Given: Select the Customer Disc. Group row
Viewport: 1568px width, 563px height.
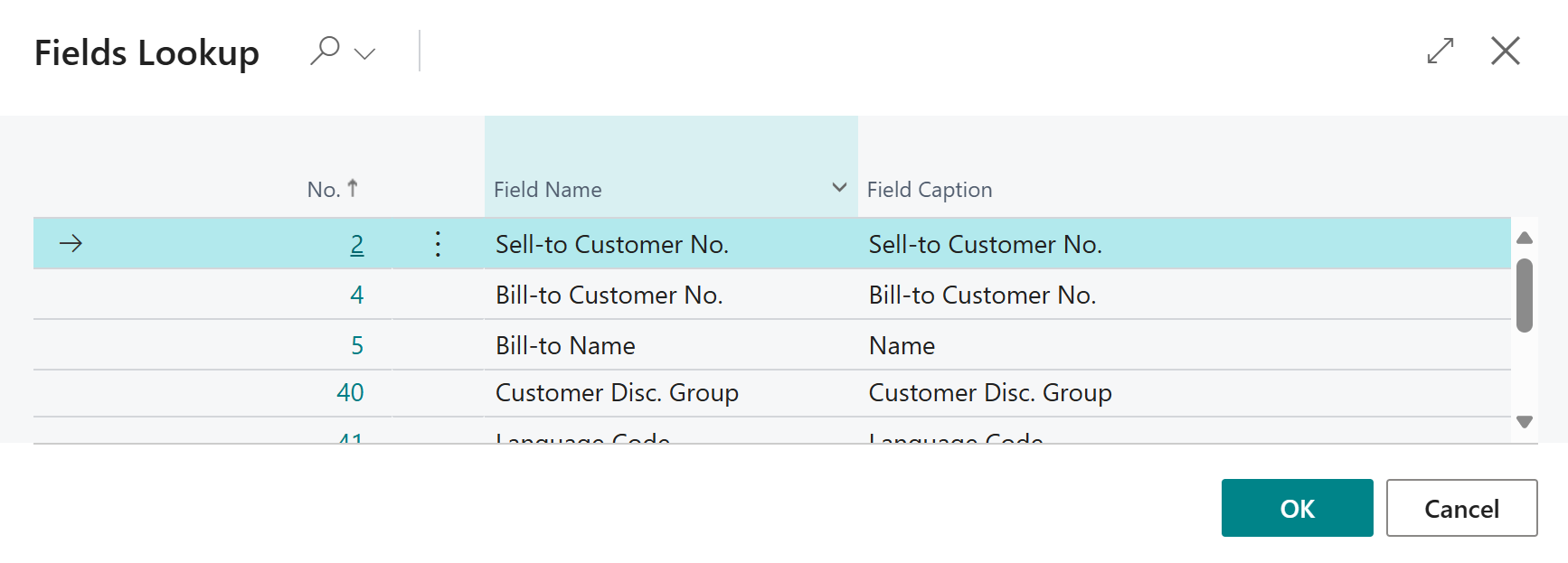Looking at the screenshot, I should click(618, 392).
